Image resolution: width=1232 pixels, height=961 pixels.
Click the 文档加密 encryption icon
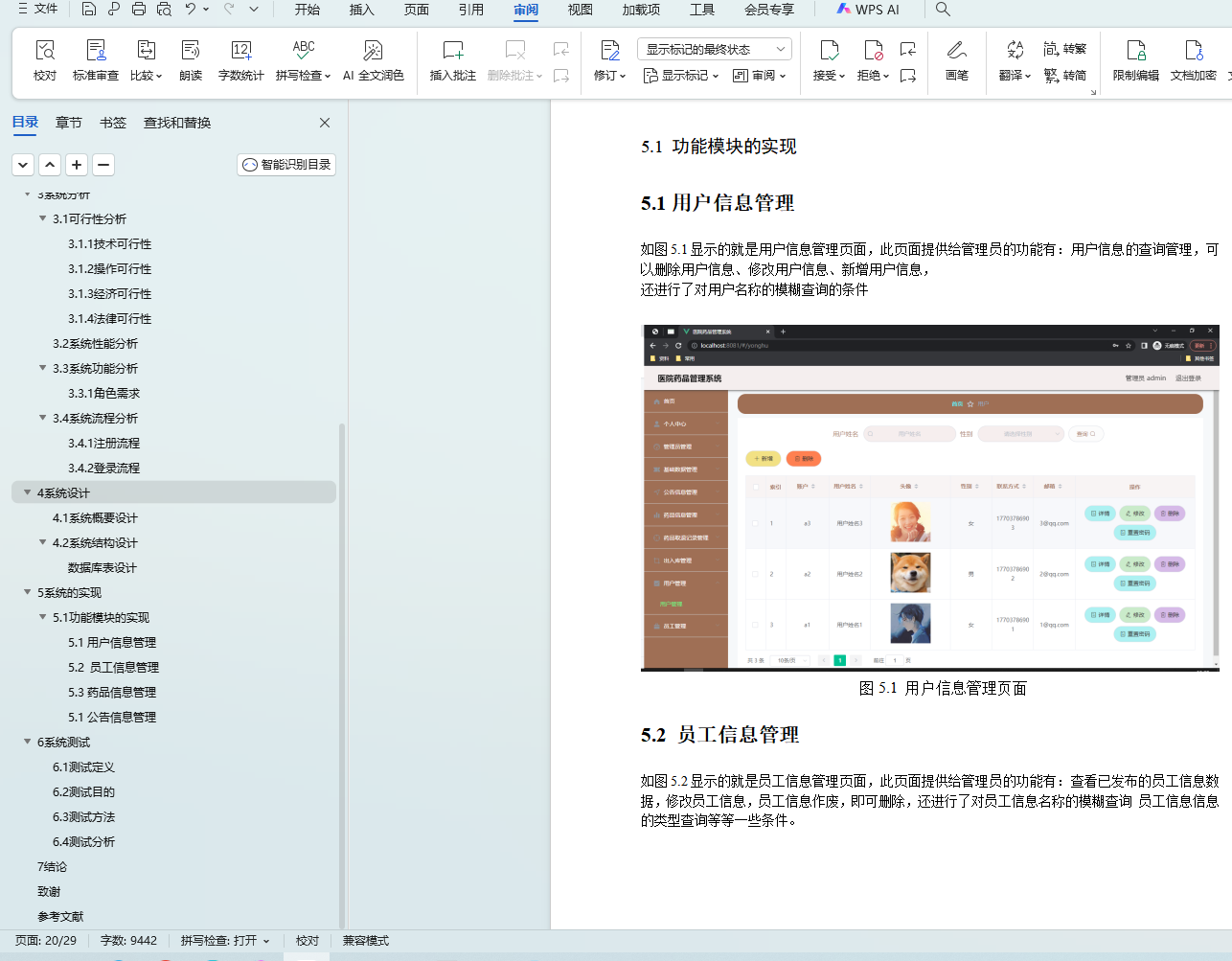coord(1194,50)
